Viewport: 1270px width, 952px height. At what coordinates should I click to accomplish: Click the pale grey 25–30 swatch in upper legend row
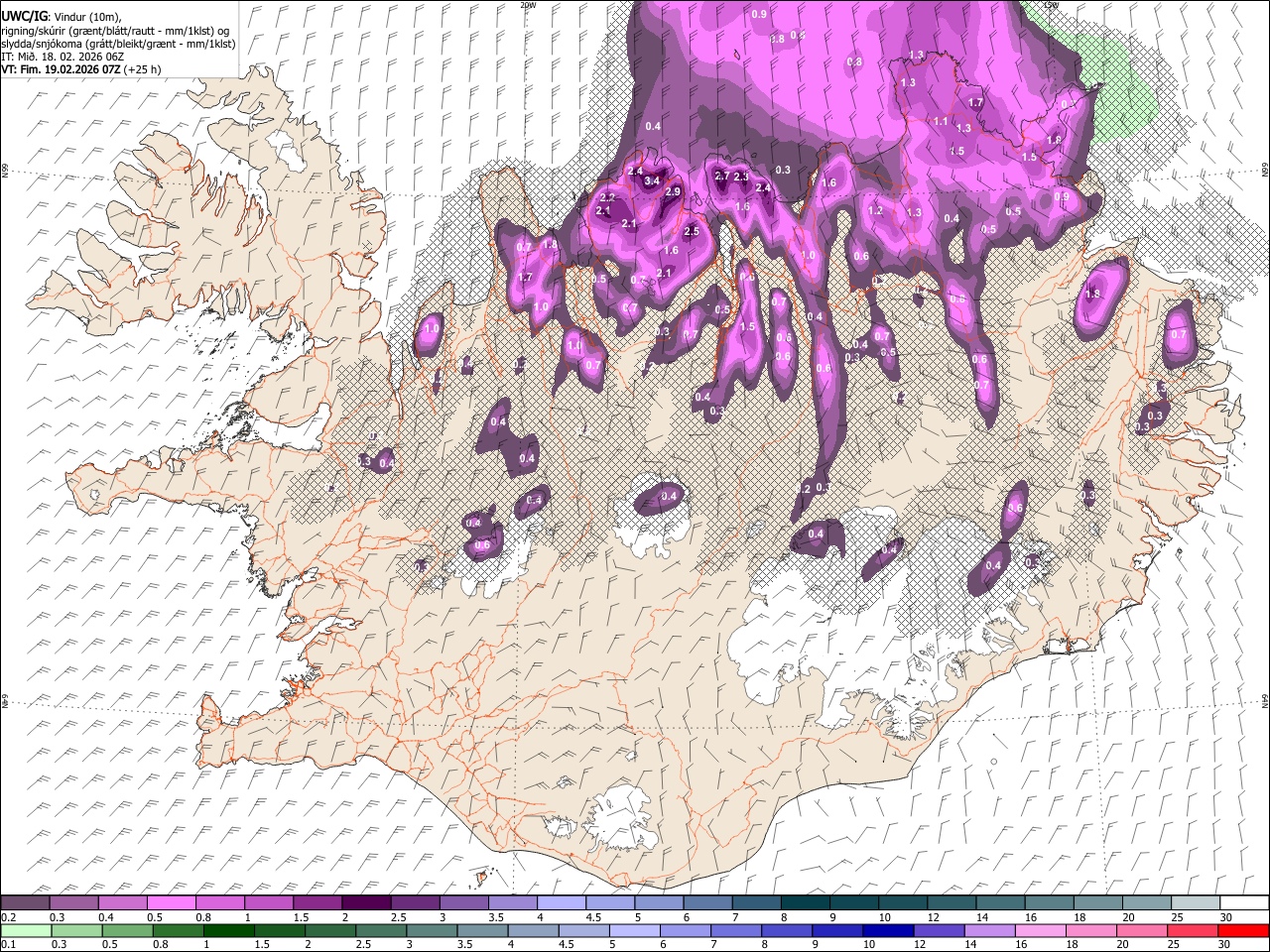pyautogui.click(x=1196, y=902)
